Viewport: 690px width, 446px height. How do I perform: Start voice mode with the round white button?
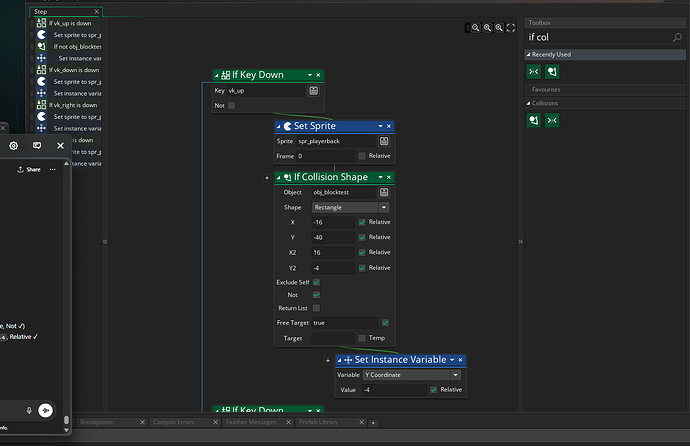pos(45,410)
